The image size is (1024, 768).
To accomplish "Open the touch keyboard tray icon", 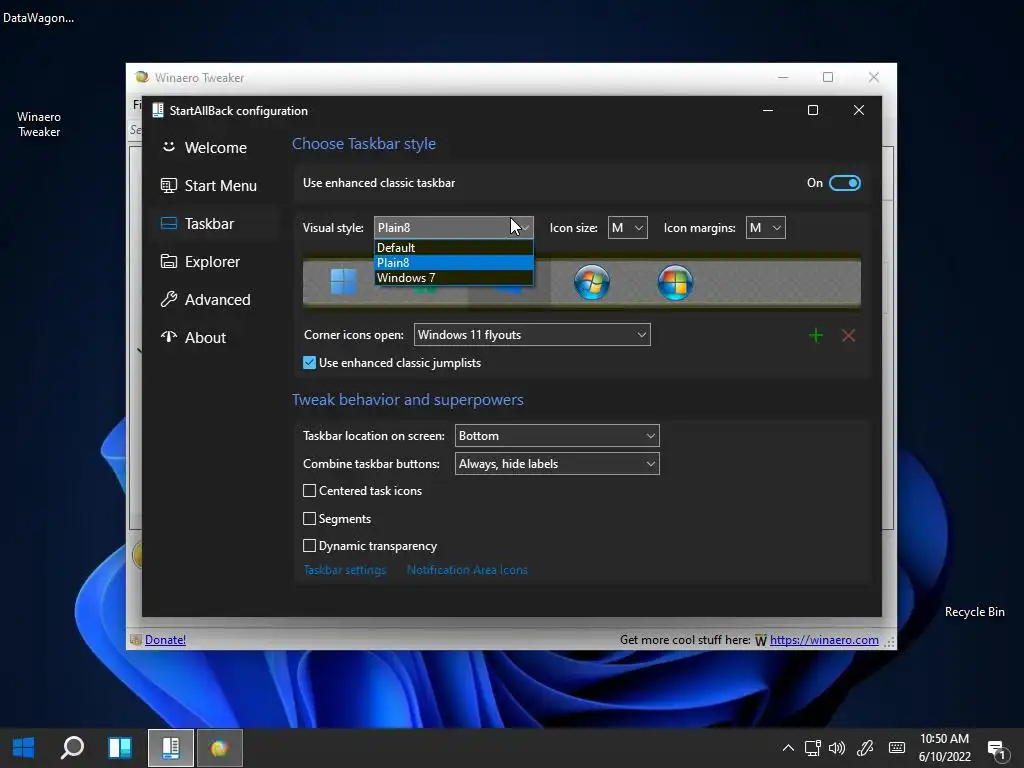I will [x=897, y=748].
